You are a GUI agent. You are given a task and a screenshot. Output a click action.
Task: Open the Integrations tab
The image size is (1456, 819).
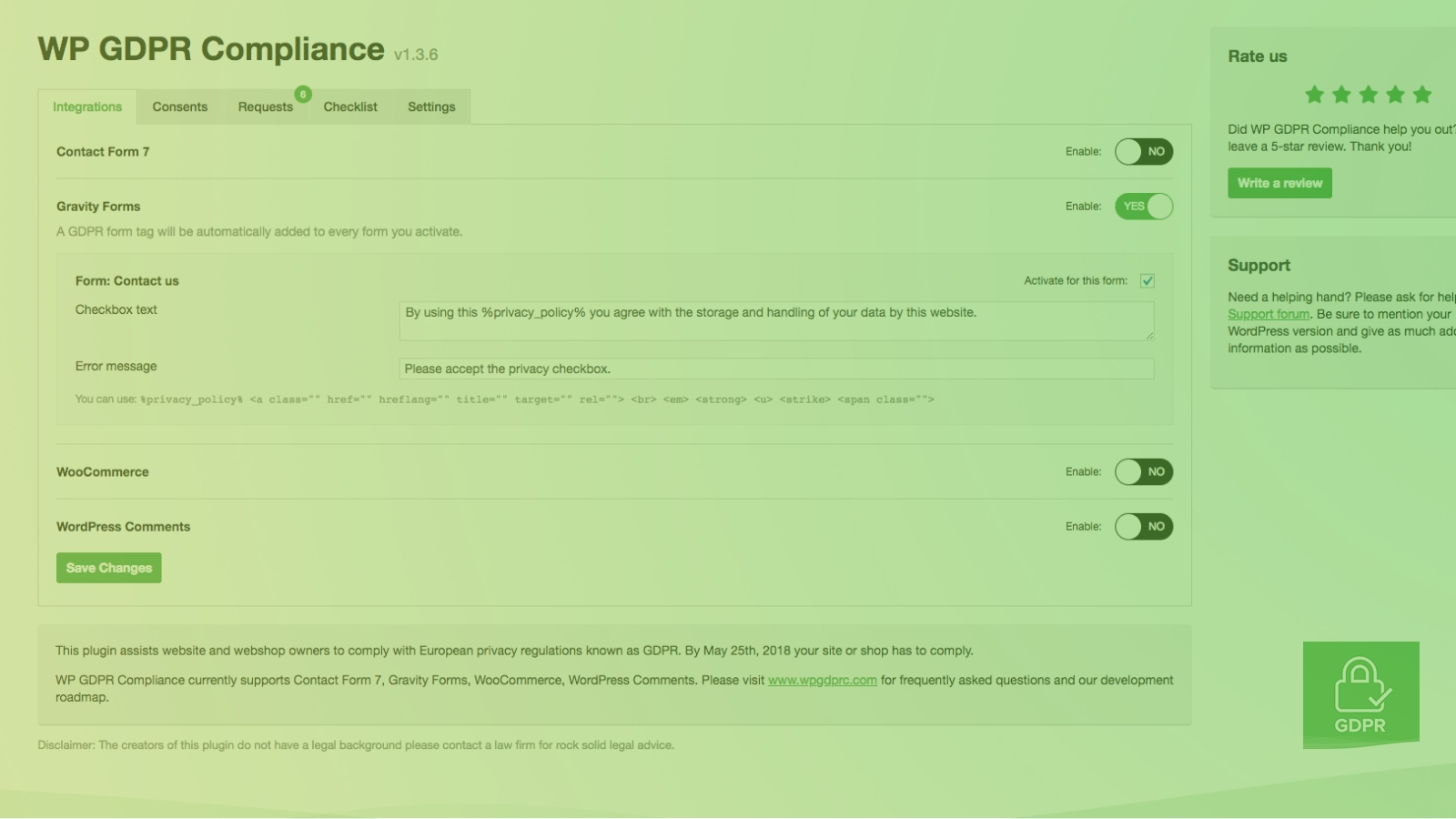87,106
